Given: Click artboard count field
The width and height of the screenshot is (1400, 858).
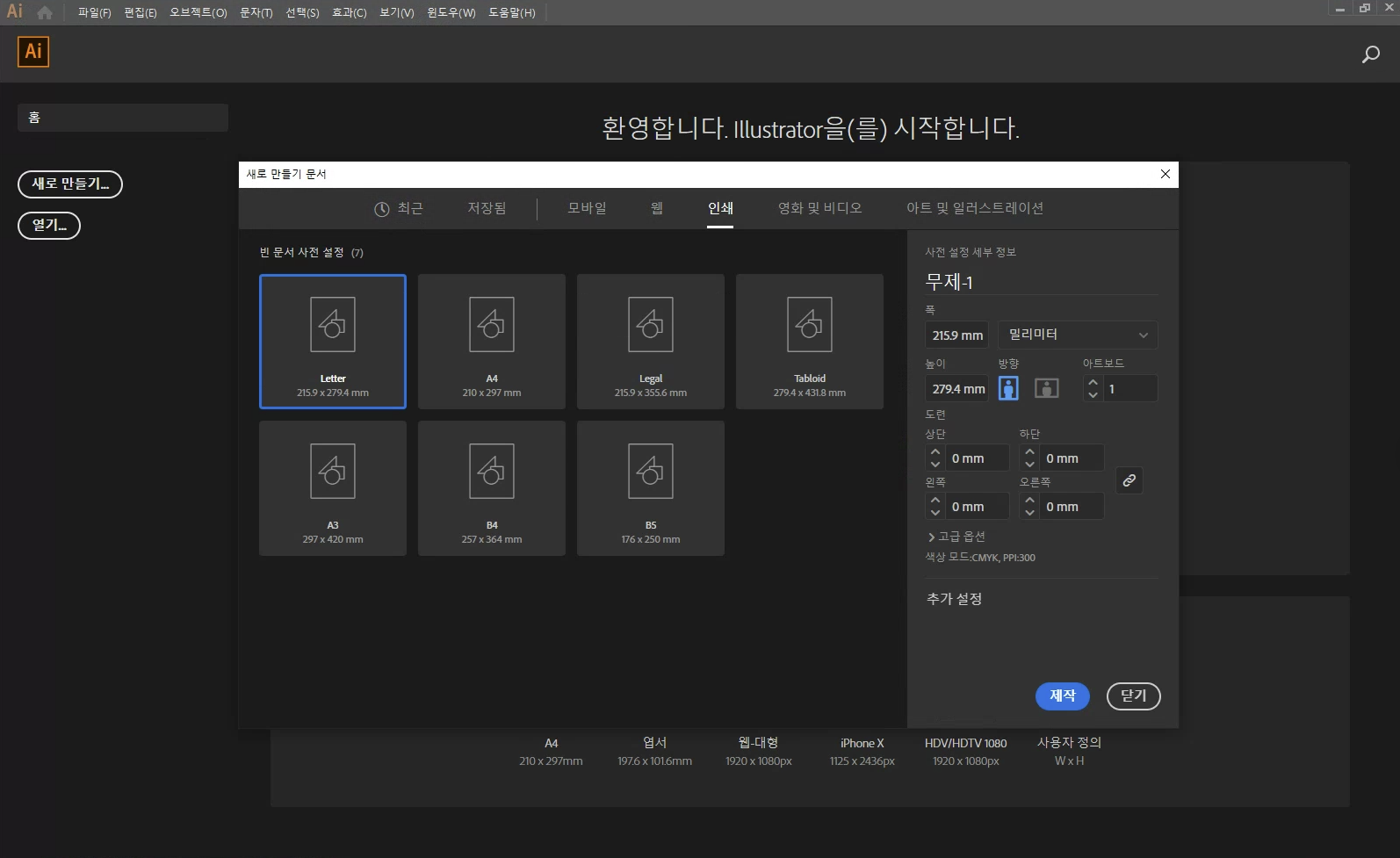Looking at the screenshot, I should (1129, 388).
